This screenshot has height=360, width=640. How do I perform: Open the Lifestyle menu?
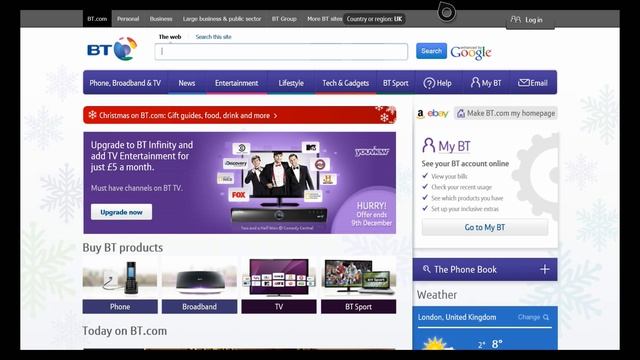[291, 83]
